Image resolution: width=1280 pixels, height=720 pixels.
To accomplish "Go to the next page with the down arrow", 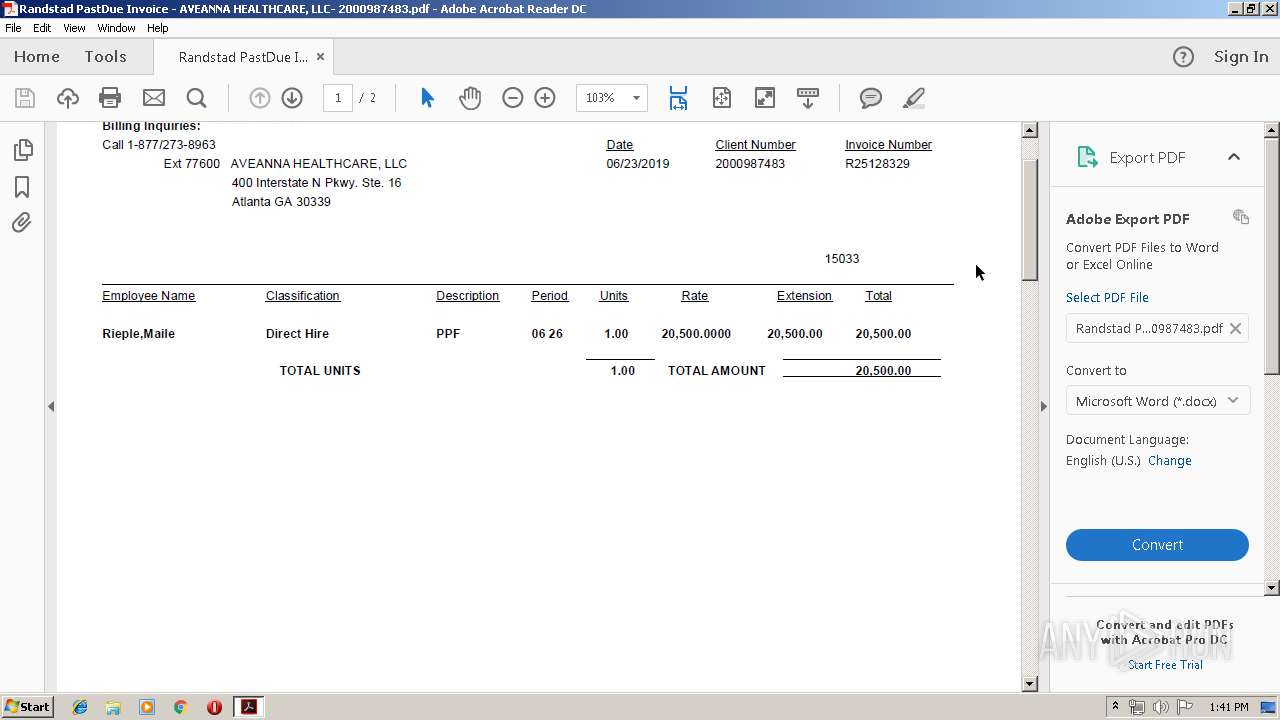I will [292, 98].
